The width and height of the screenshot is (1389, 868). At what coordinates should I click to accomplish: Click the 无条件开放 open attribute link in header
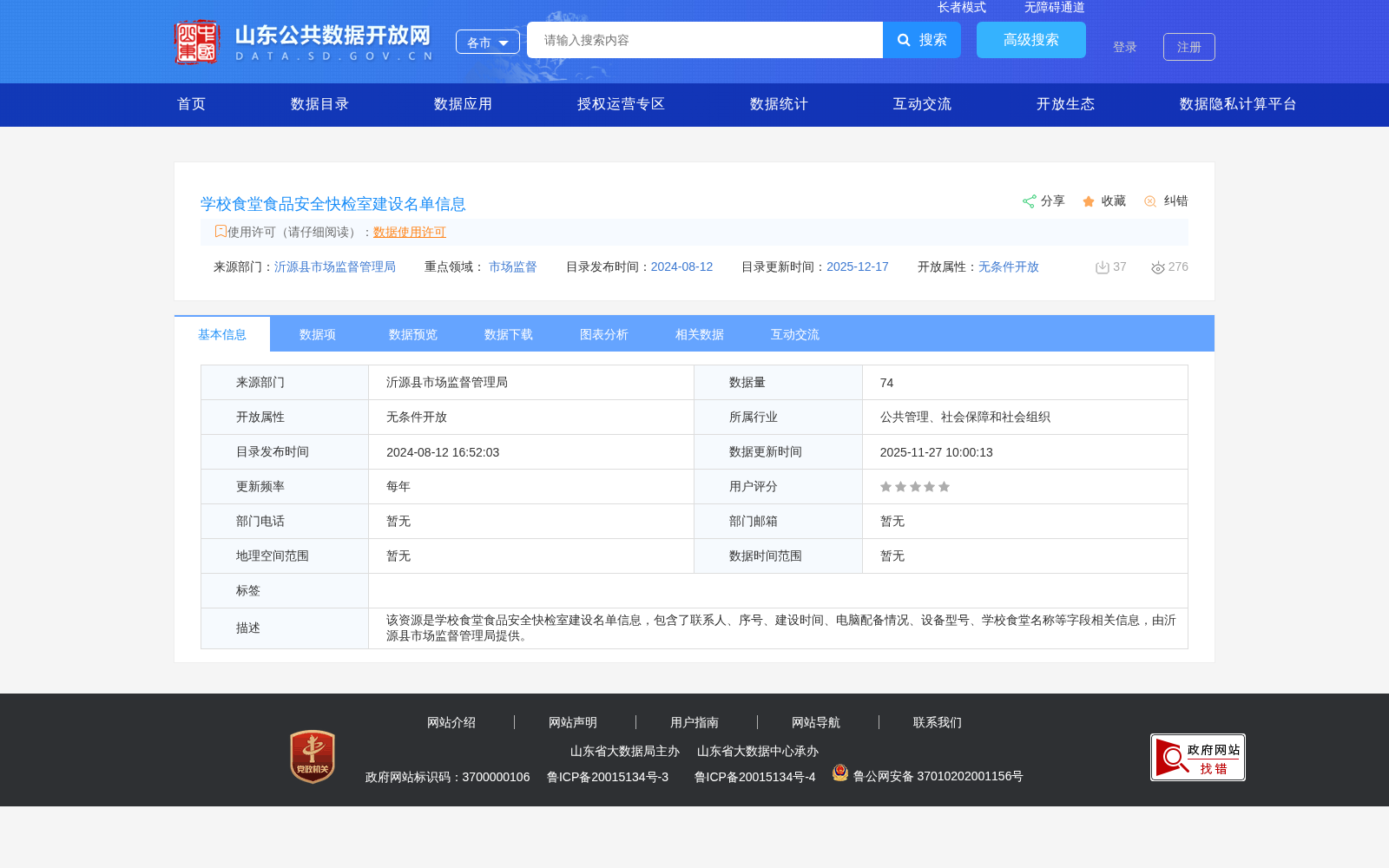1009,267
